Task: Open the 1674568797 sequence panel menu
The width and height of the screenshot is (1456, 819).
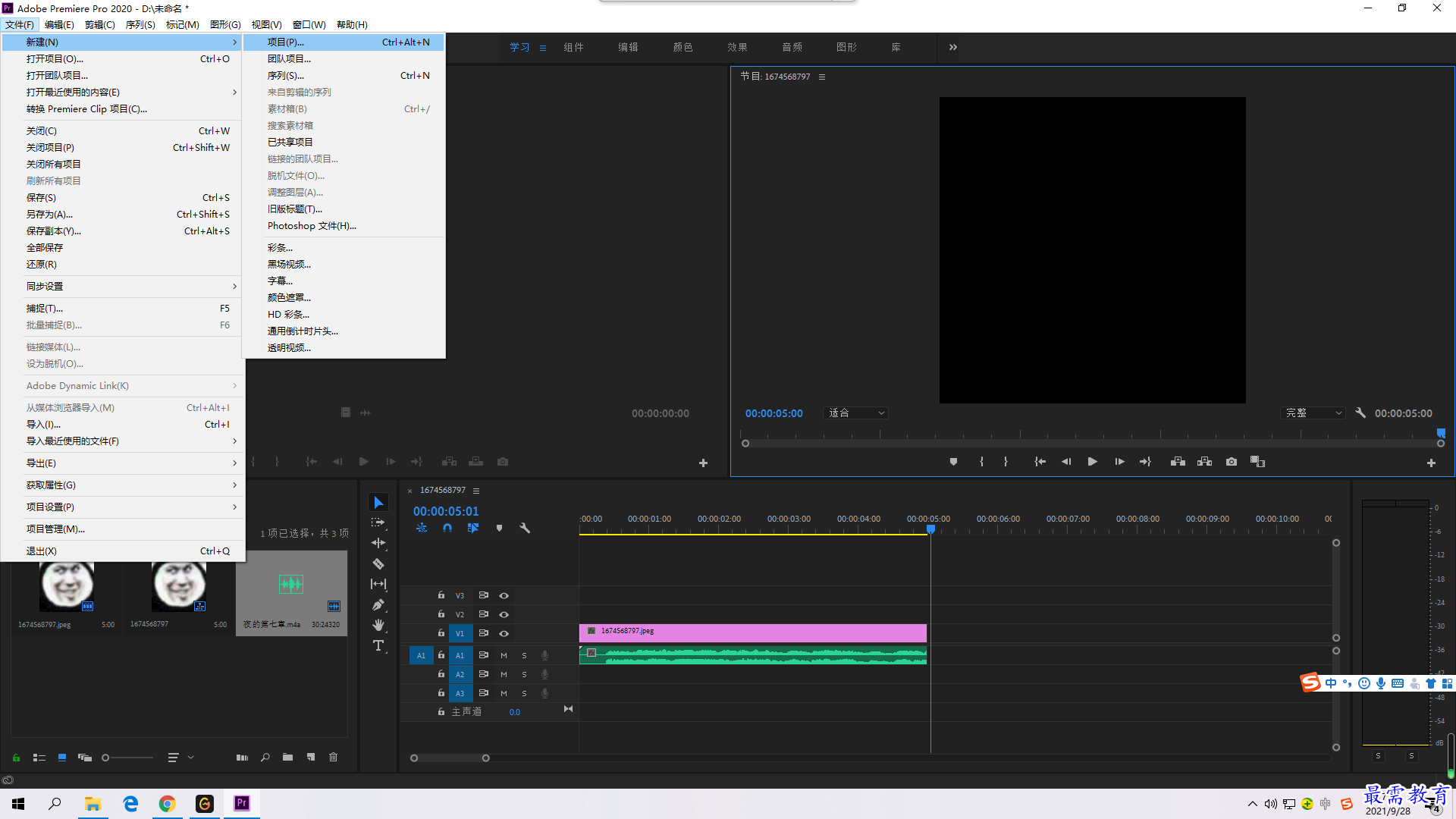Action: pos(476,491)
